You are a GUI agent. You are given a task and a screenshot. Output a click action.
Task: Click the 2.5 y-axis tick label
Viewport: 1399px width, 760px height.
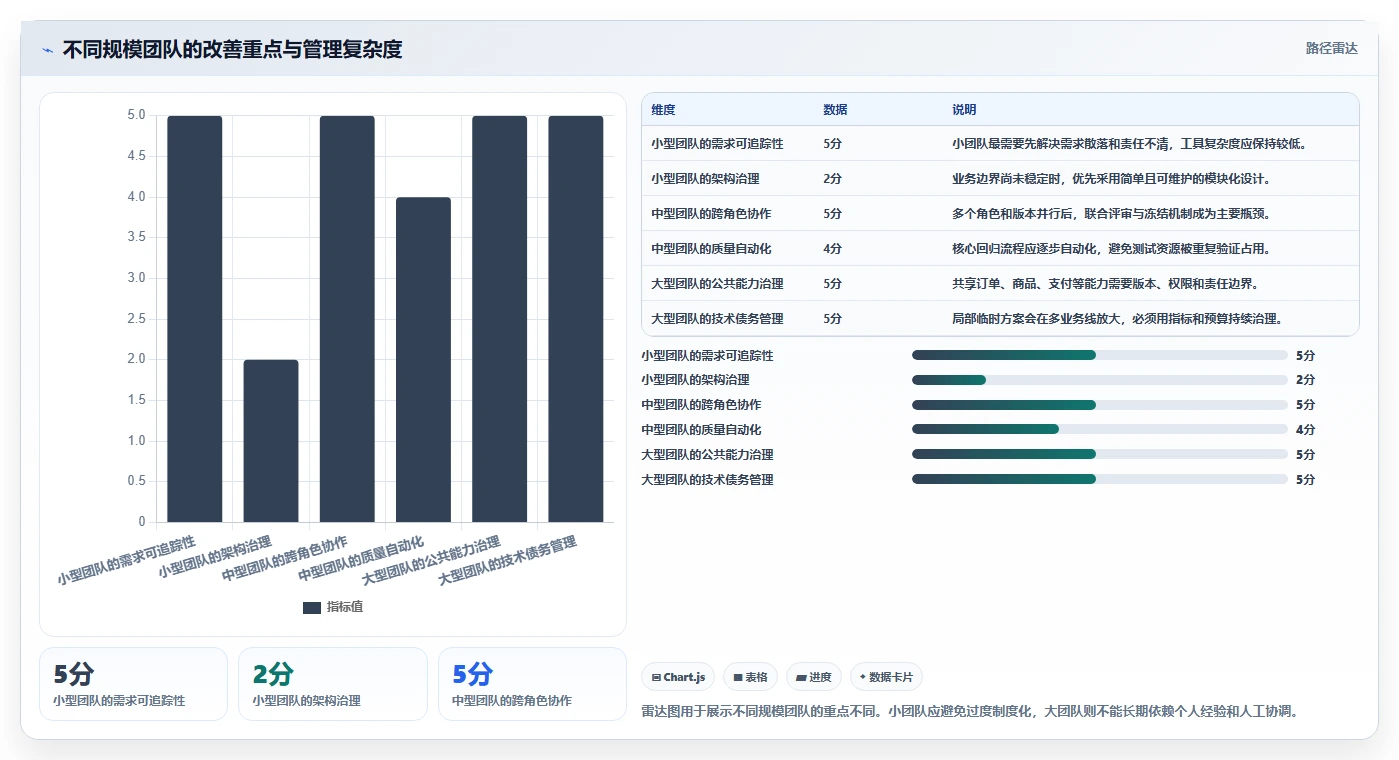136,319
